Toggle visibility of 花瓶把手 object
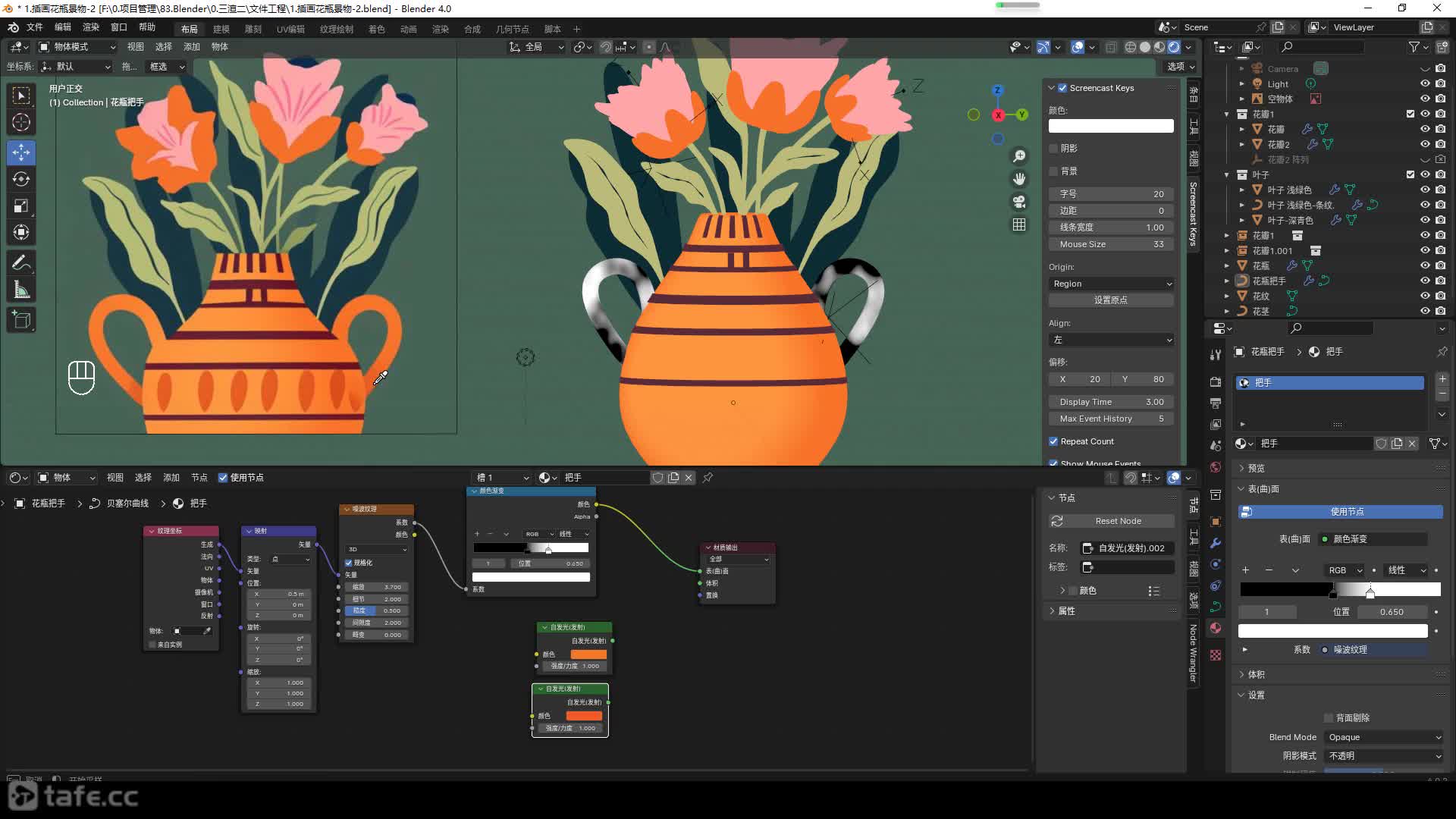Image resolution: width=1456 pixels, height=819 pixels. tap(1421, 281)
